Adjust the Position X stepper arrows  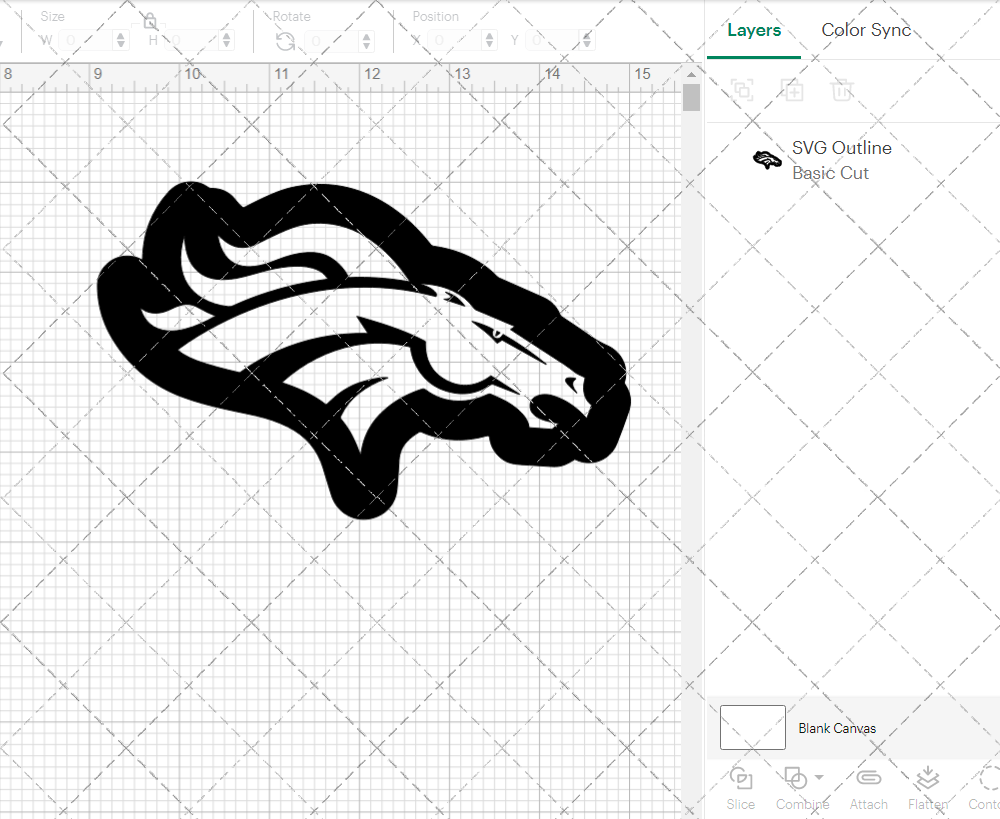click(x=489, y=41)
